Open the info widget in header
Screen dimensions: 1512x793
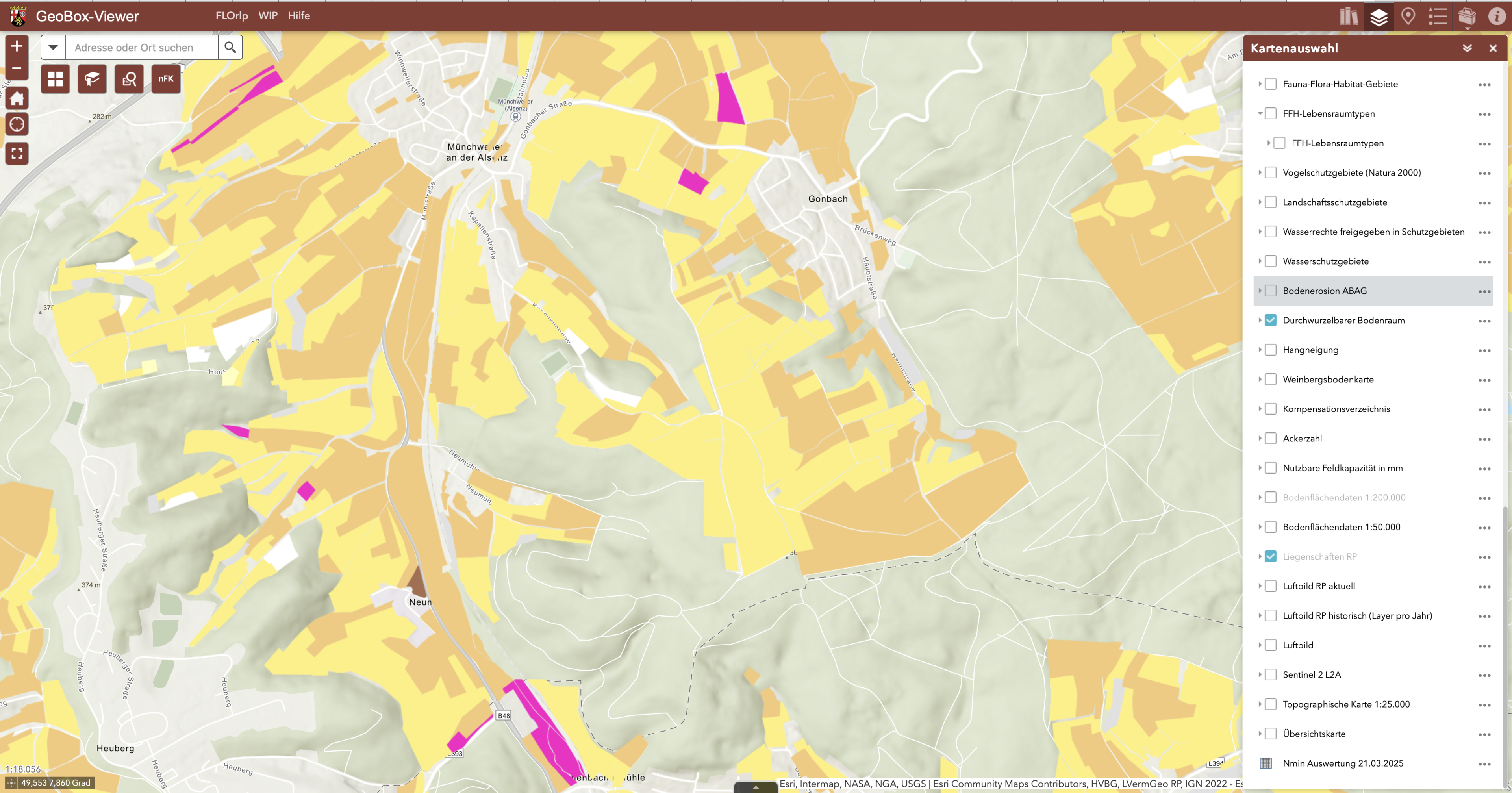[x=1497, y=16]
